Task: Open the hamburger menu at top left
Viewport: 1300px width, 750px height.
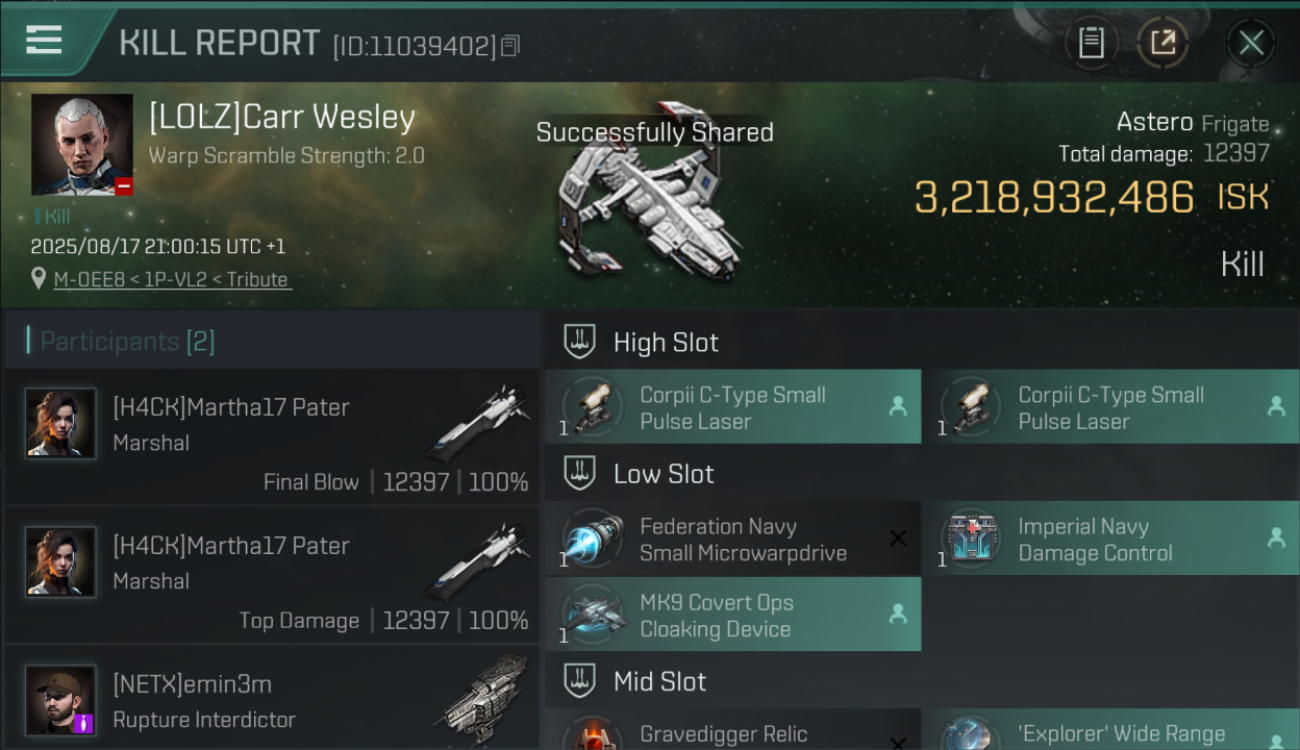Action: [44, 41]
